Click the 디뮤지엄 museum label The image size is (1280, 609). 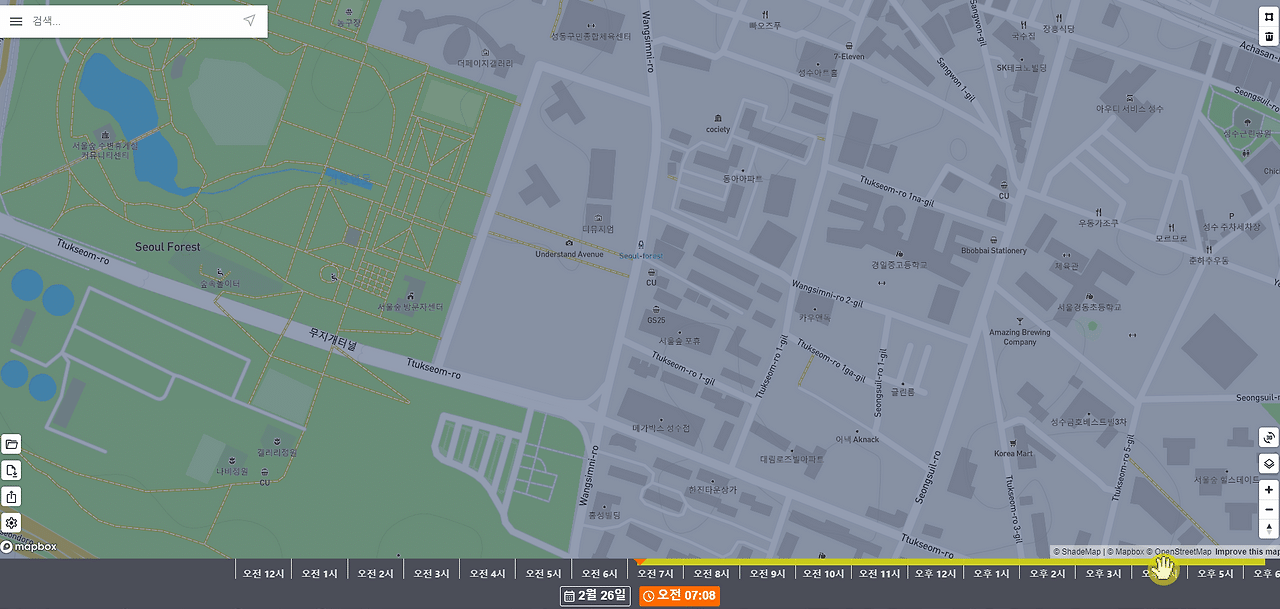[x=598, y=229]
